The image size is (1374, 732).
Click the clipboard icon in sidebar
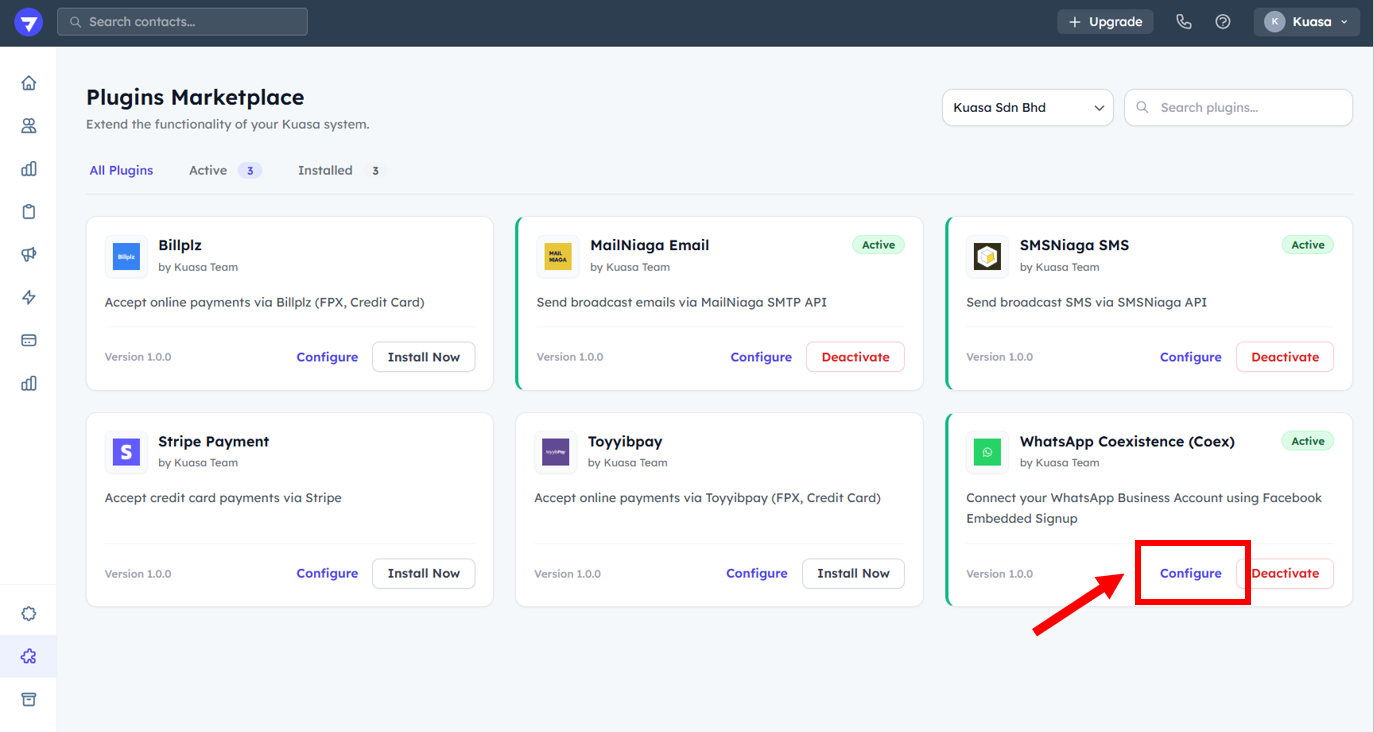[x=29, y=212]
